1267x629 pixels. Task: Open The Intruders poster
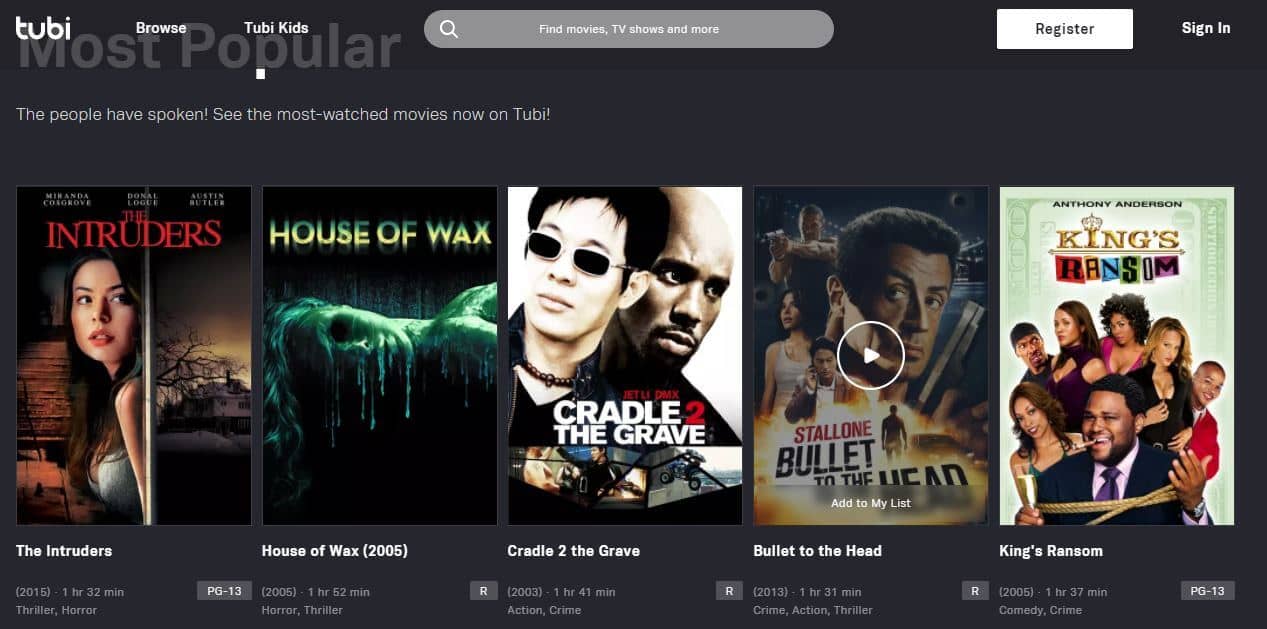[134, 355]
